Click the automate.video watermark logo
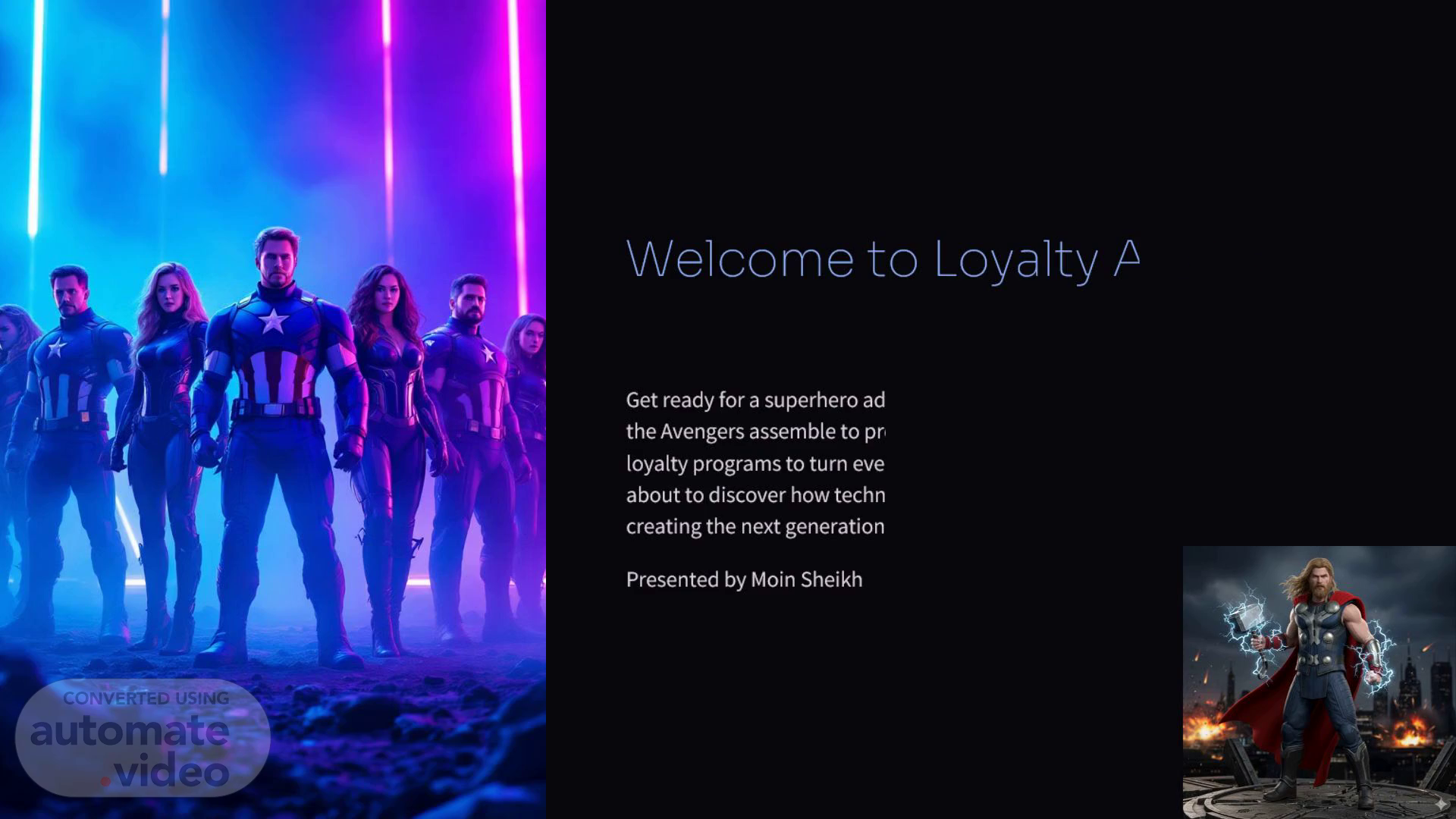The width and height of the screenshot is (1456, 819). (143, 737)
